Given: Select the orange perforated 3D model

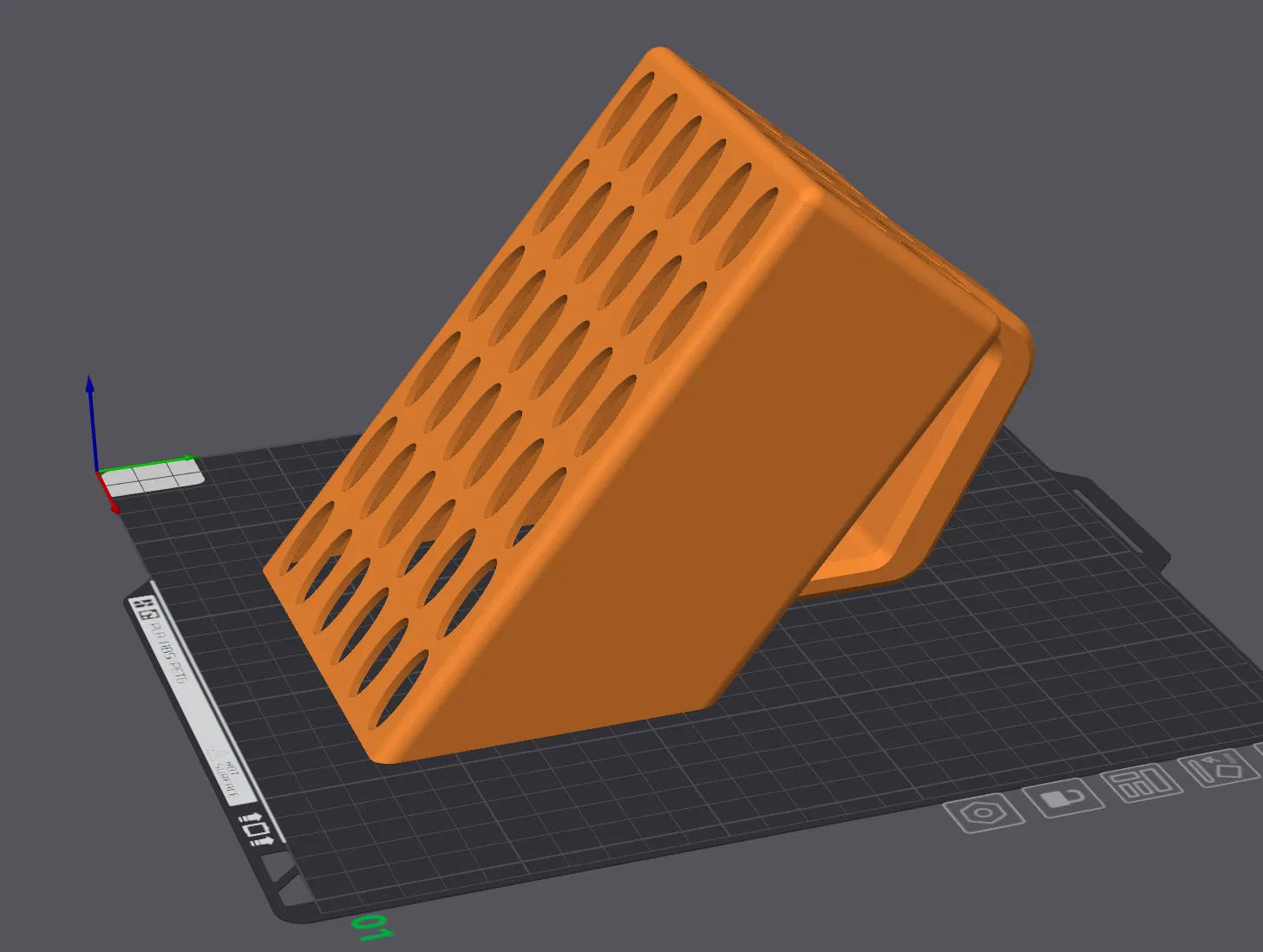Looking at the screenshot, I should click(x=649, y=408).
